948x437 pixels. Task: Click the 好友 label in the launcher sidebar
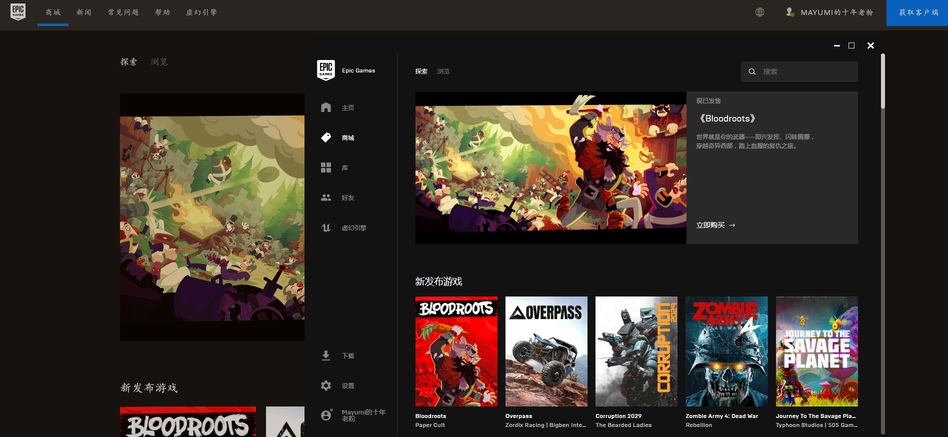[x=348, y=198]
